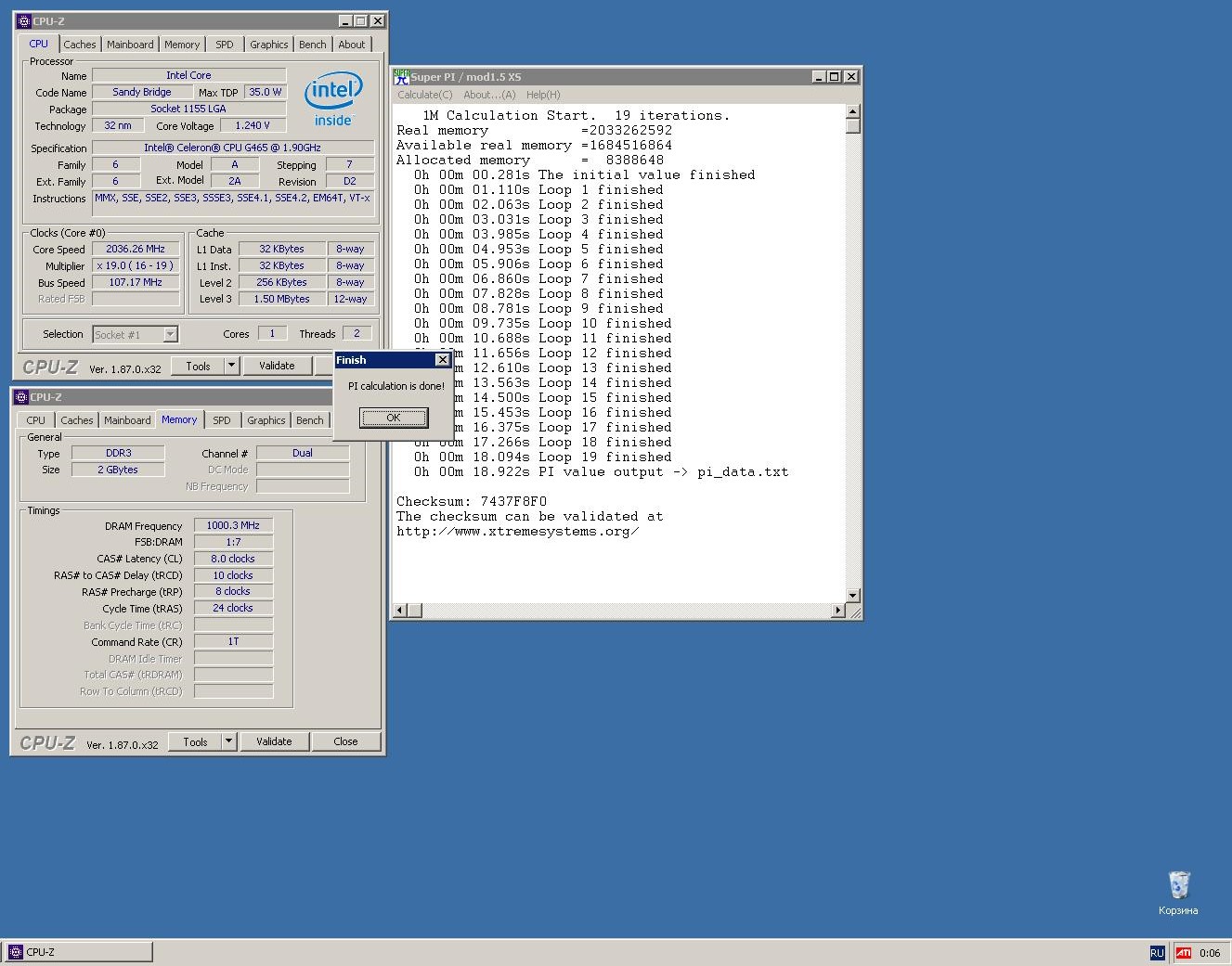The height and width of the screenshot is (966, 1232).
Task: Click Tools button in lower CPU-Z window
Action: coord(195,741)
